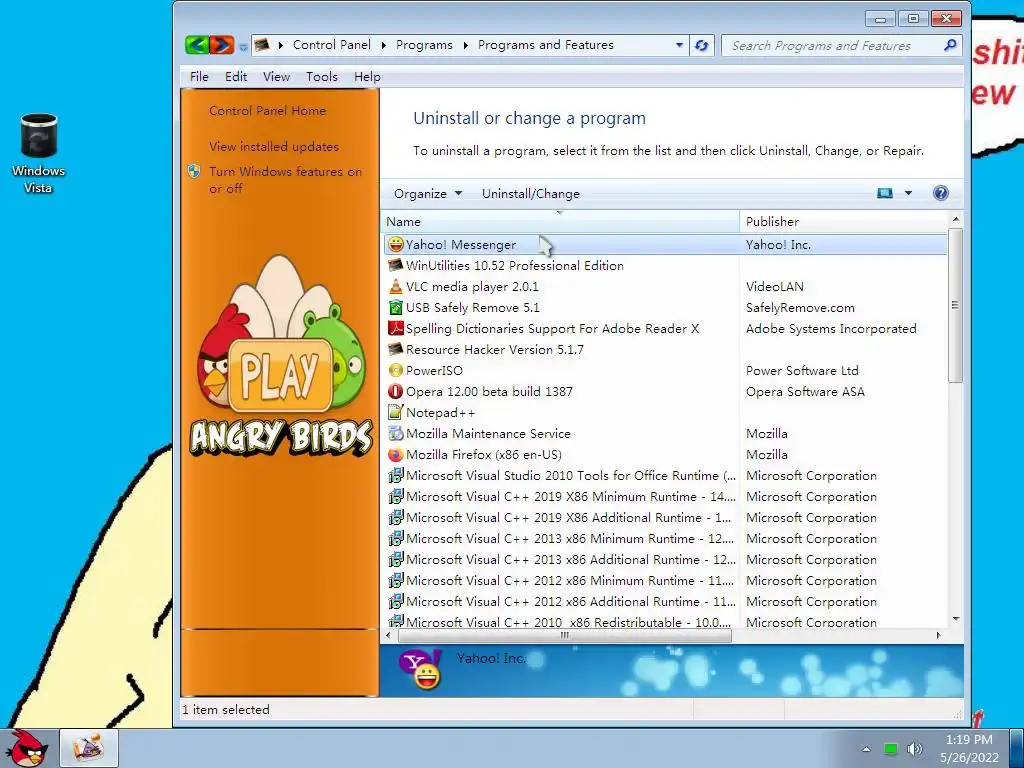1024x768 pixels.
Task: Open the Help menu
Action: 367,76
